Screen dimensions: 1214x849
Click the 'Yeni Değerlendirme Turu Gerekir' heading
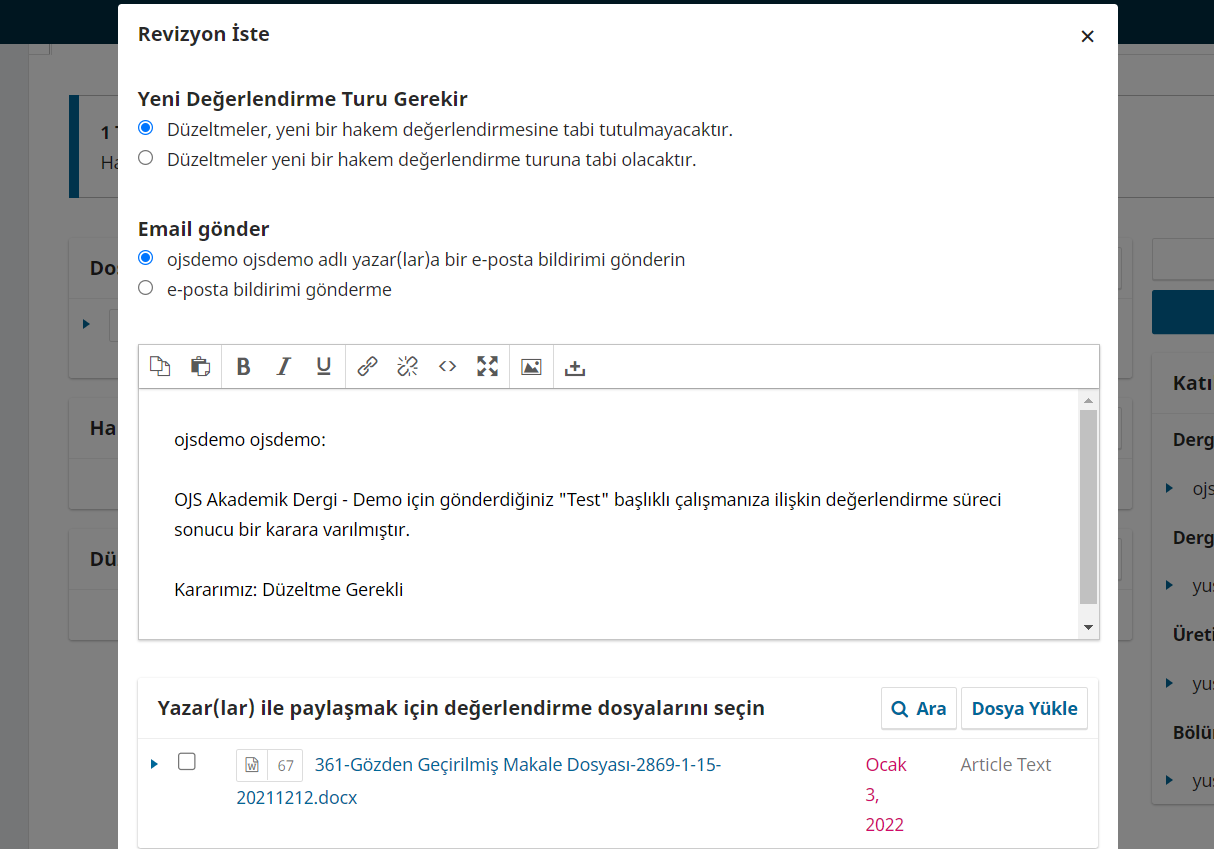click(x=303, y=99)
